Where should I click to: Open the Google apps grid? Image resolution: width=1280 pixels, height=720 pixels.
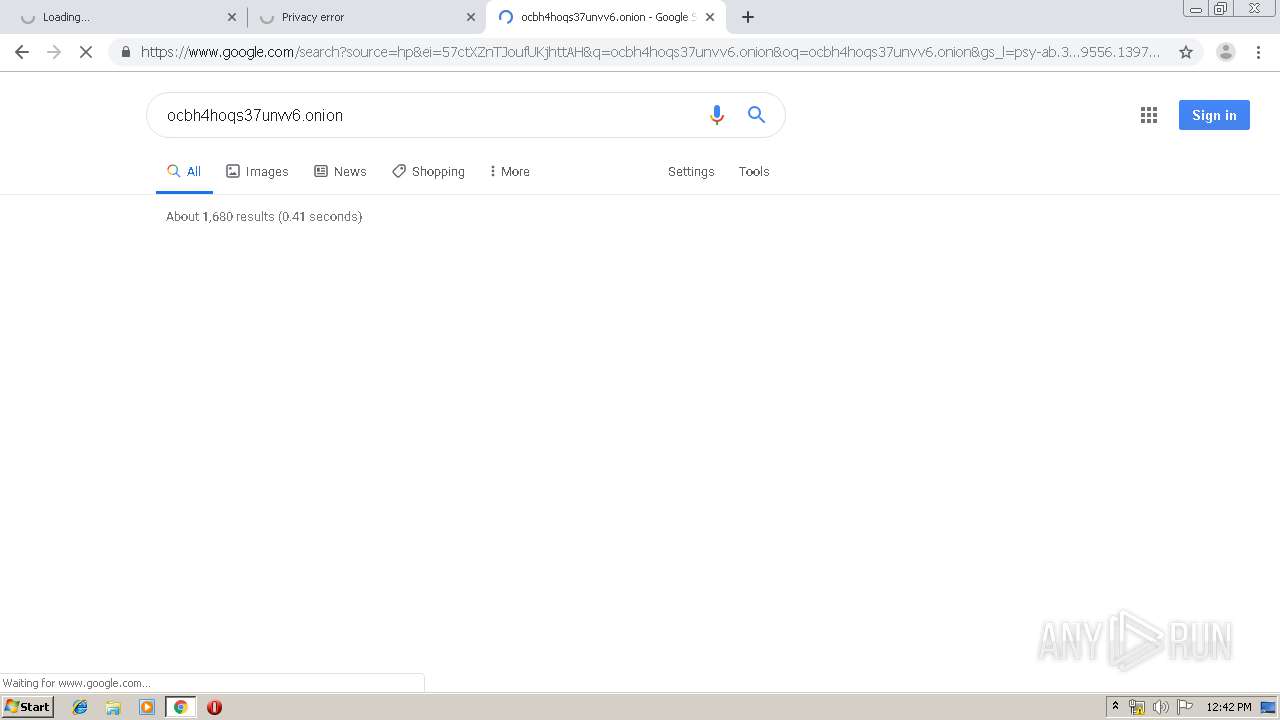point(1149,115)
